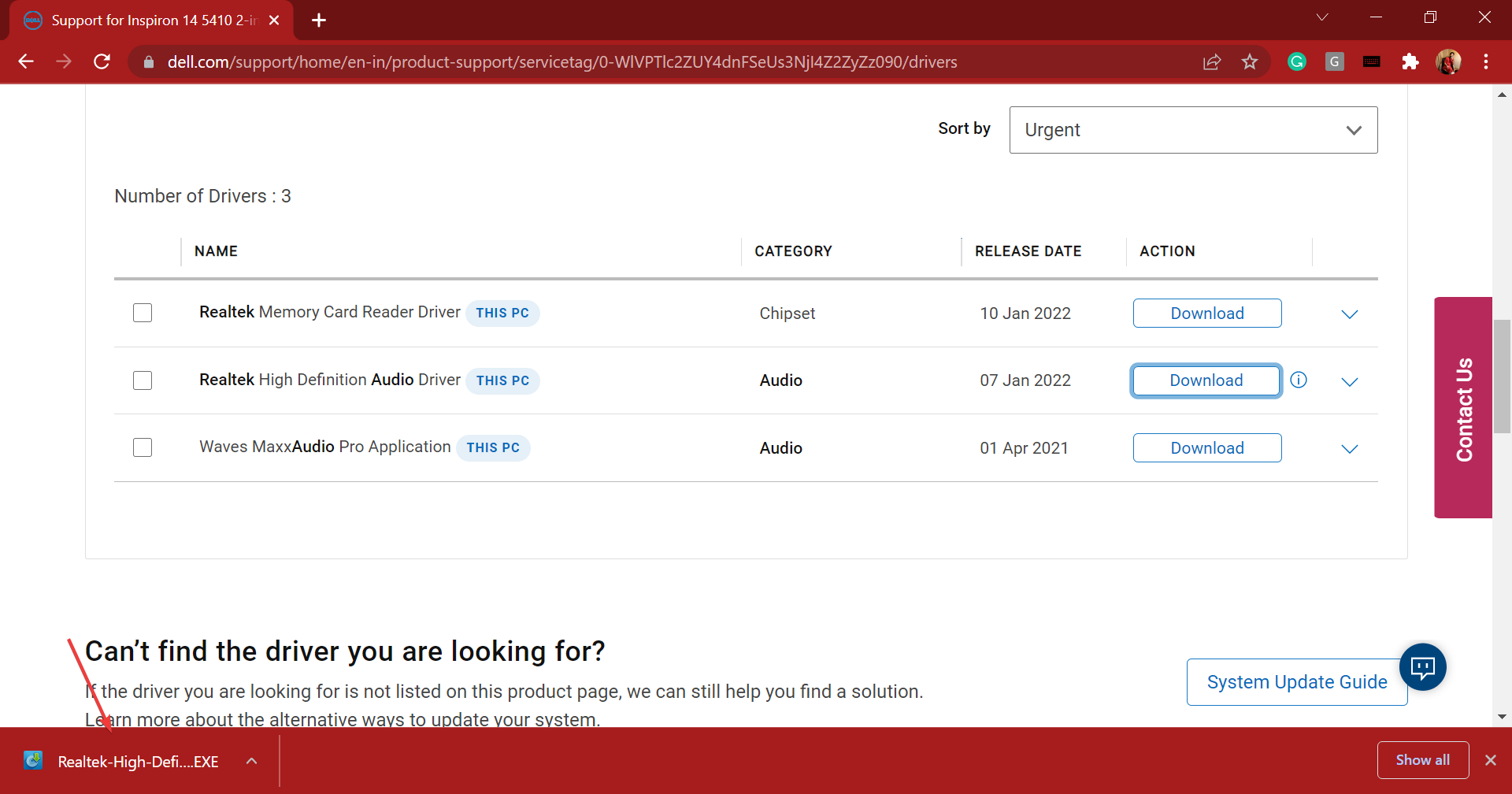
Task: Reload the Dell support page
Action: [x=102, y=61]
